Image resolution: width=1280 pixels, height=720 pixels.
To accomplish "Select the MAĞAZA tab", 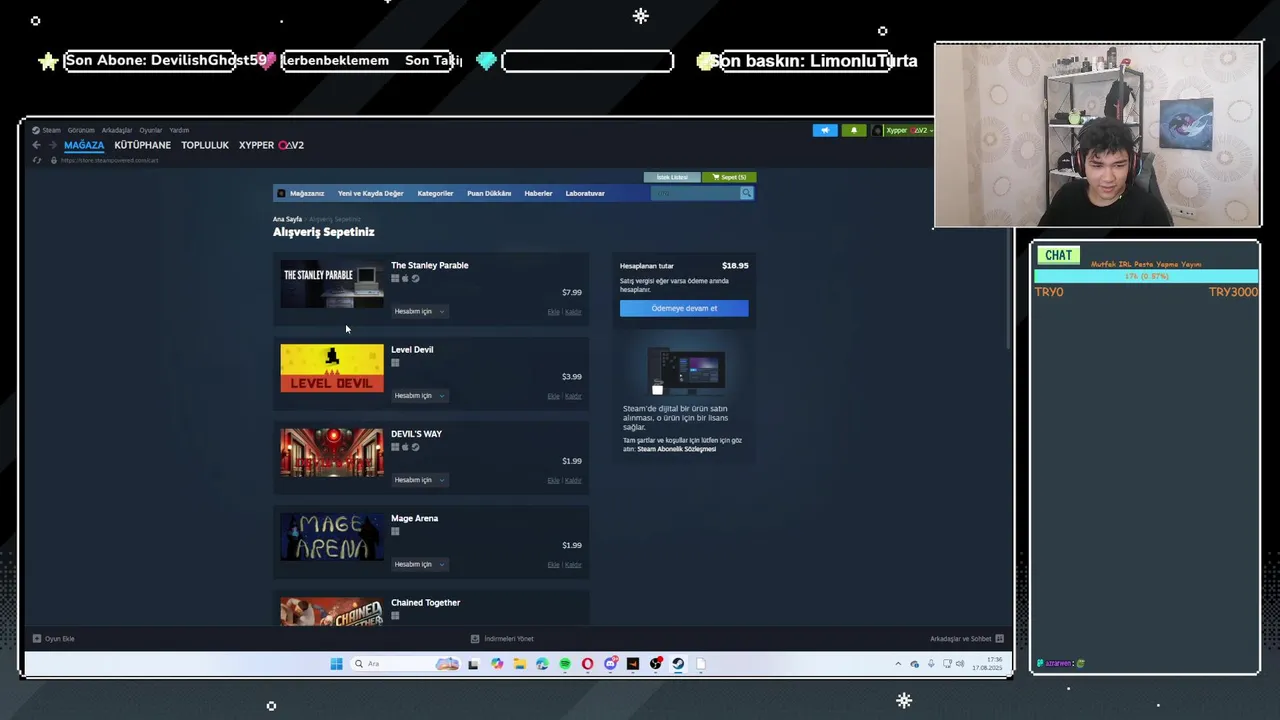I will (x=84, y=145).
